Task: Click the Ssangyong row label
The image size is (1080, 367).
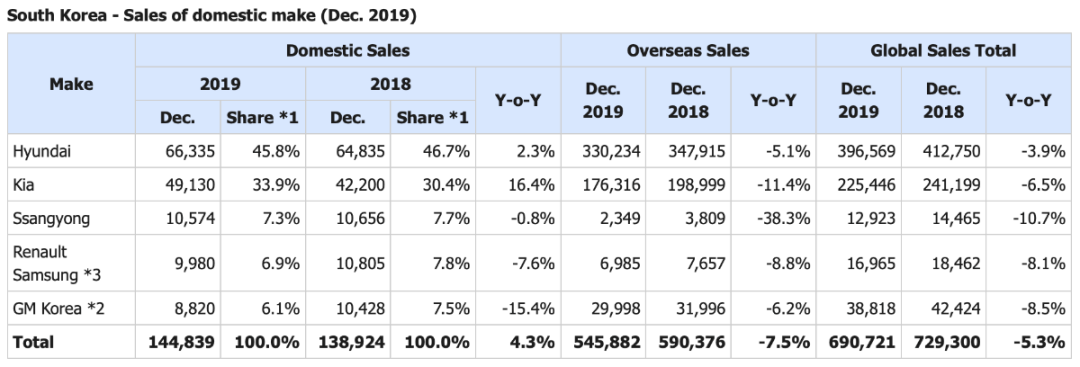Action: 72,218
